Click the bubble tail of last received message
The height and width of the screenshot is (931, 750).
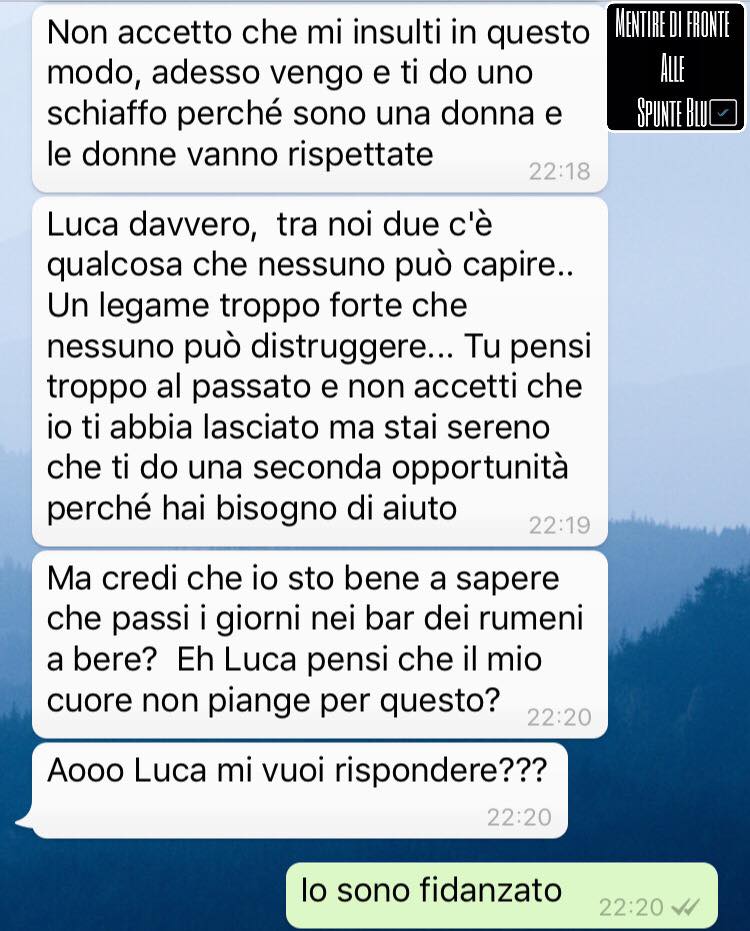pyautogui.click(x=24, y=821)
